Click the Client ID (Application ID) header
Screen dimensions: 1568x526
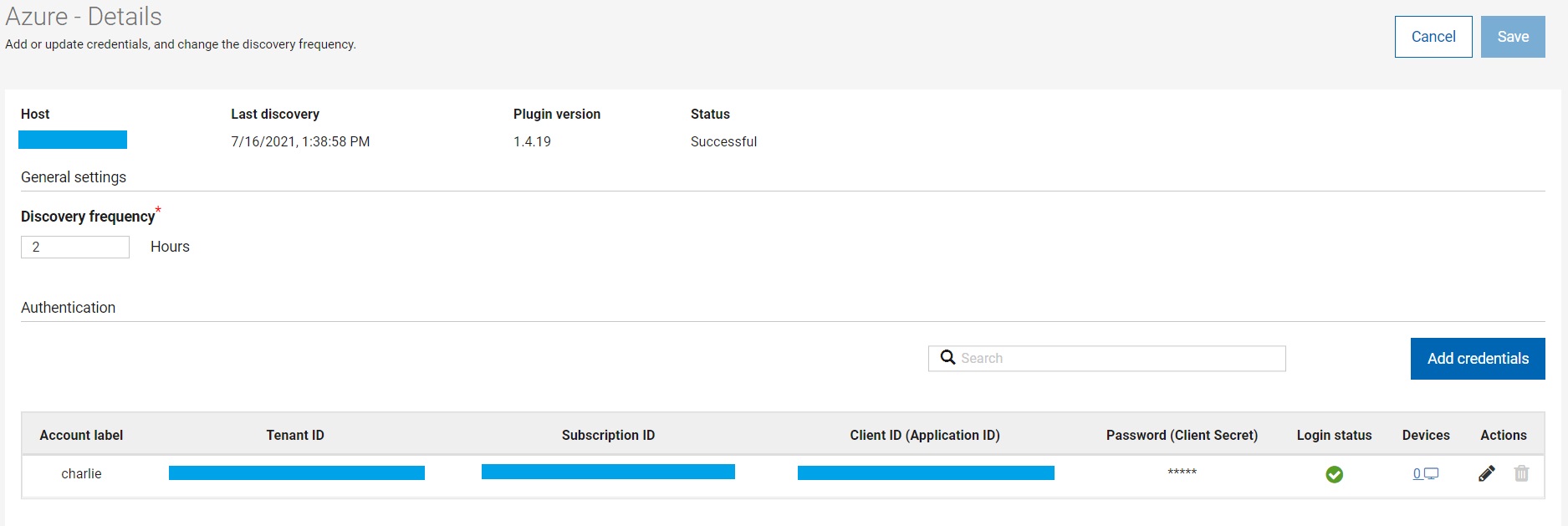tap(925, 435)
